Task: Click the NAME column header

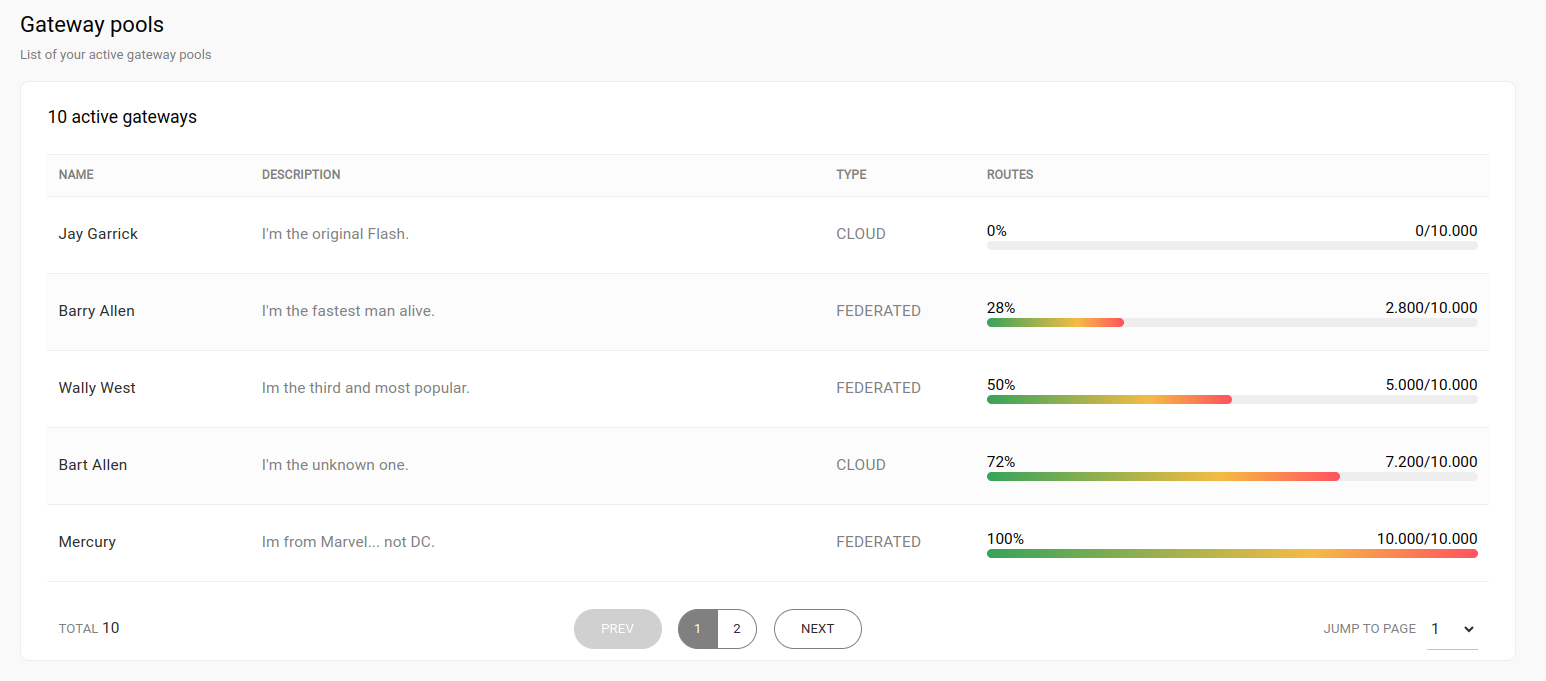Action: 76,175
